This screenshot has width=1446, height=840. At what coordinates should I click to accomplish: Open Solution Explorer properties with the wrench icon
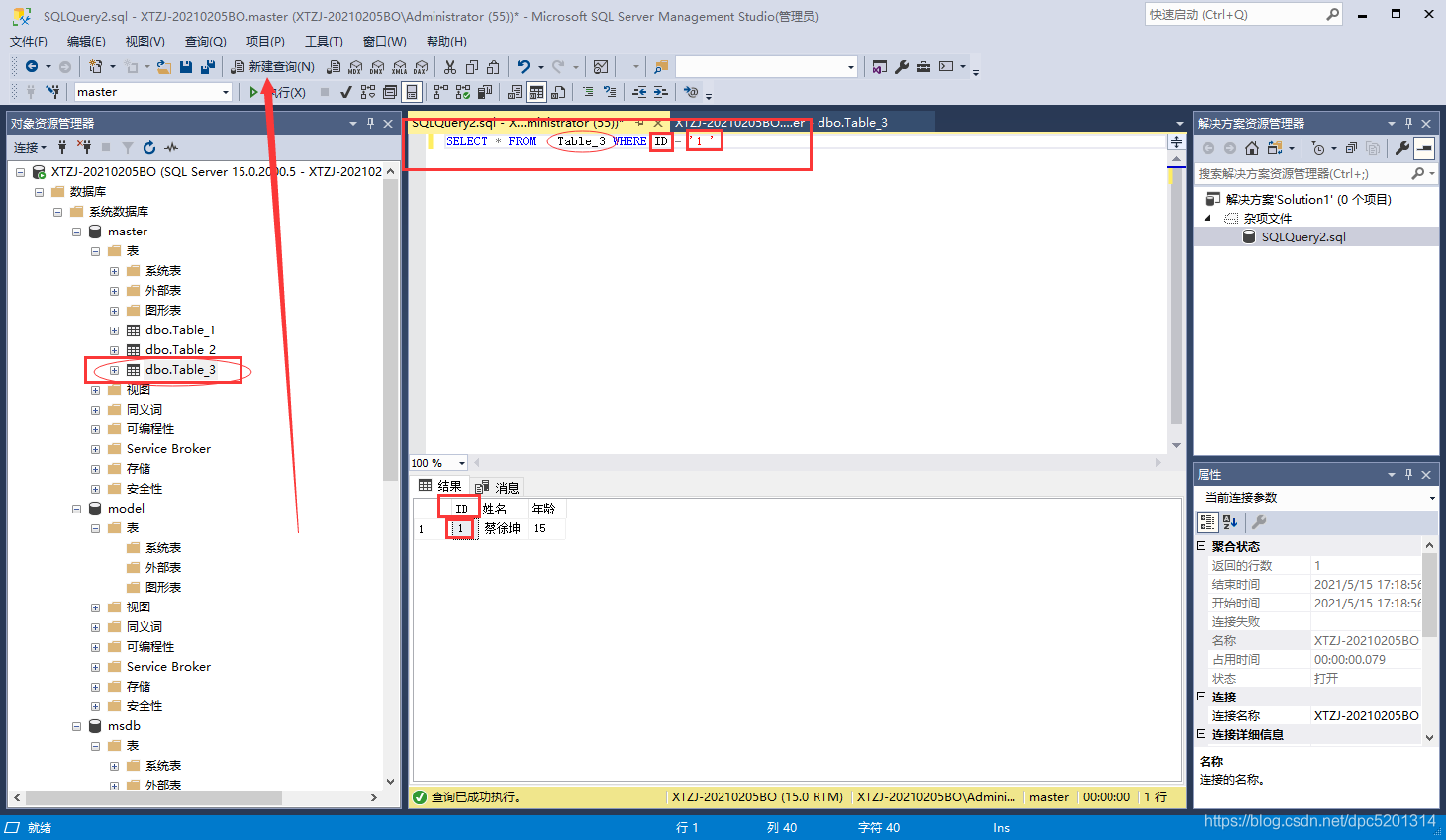pyautogui.click(x=1402, y=148)
